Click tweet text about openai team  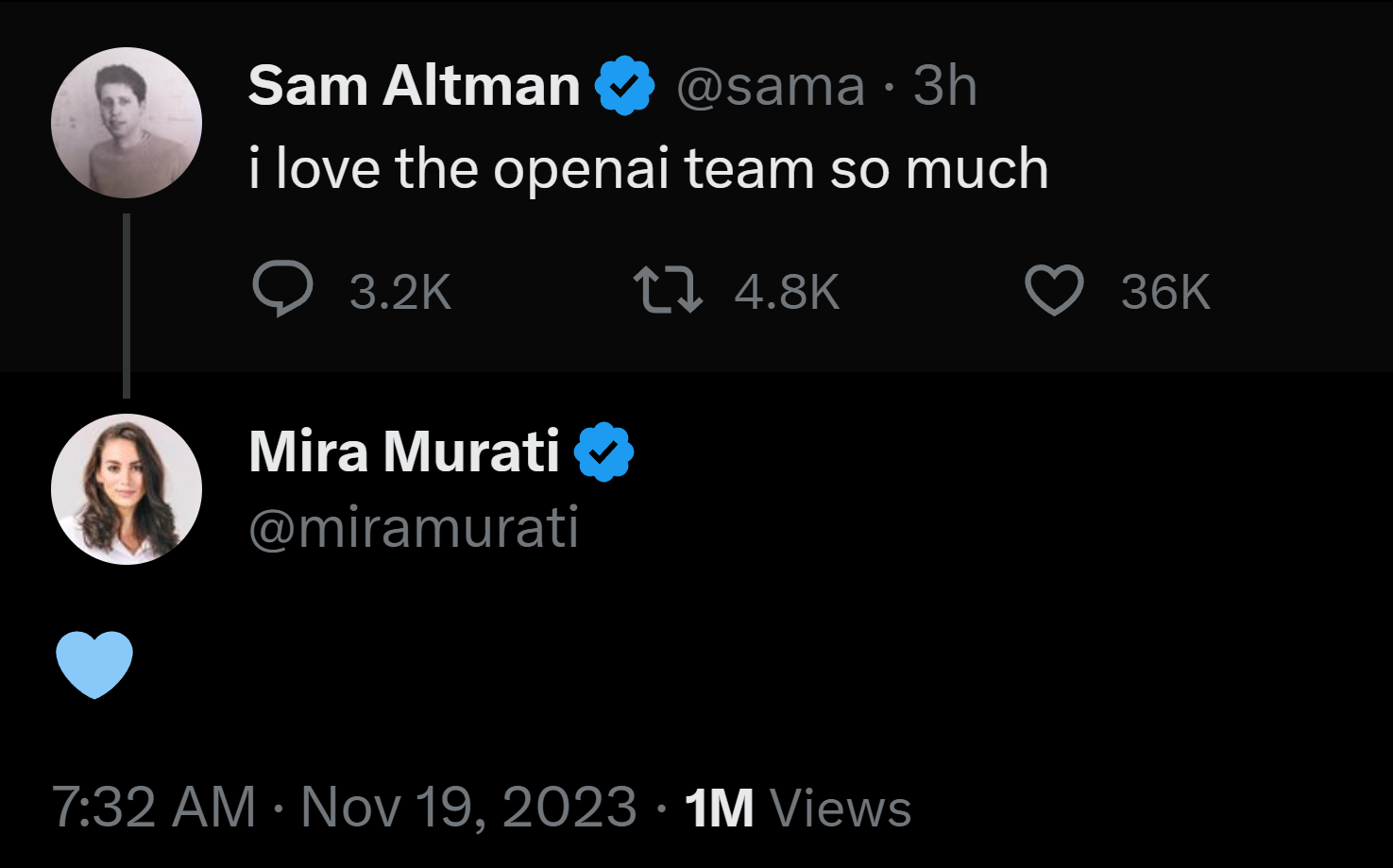tap(648, 169)
